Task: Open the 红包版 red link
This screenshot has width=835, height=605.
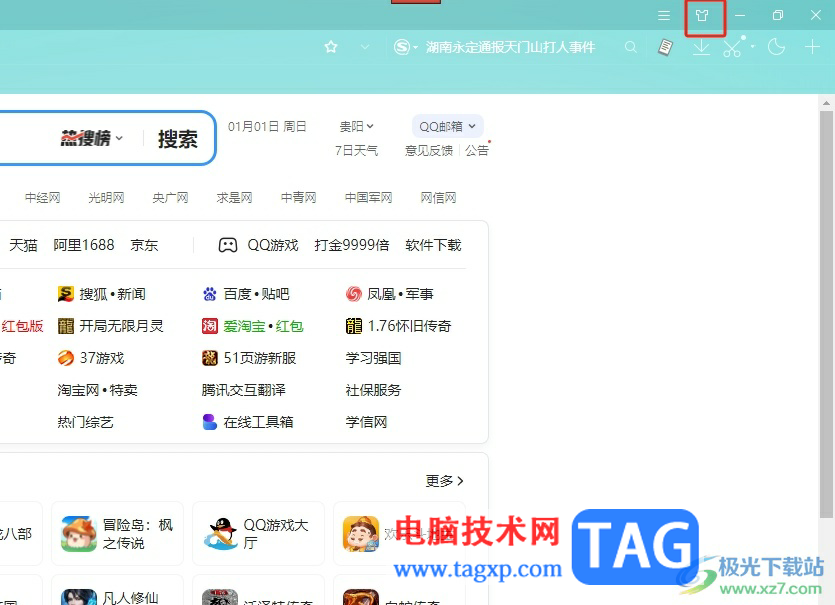Action: point(22,326)
